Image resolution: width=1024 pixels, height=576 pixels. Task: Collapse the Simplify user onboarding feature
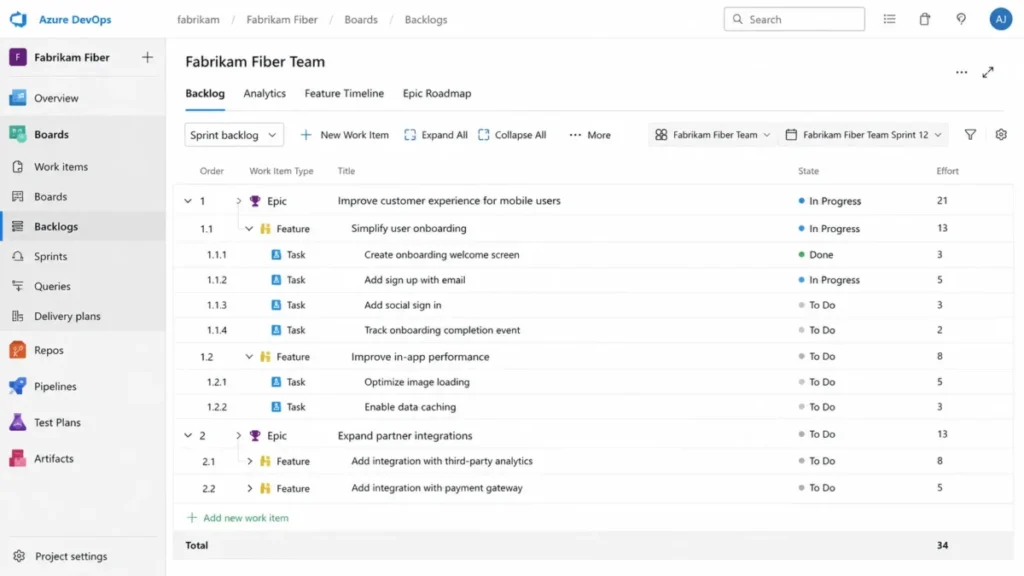(249, 229)
